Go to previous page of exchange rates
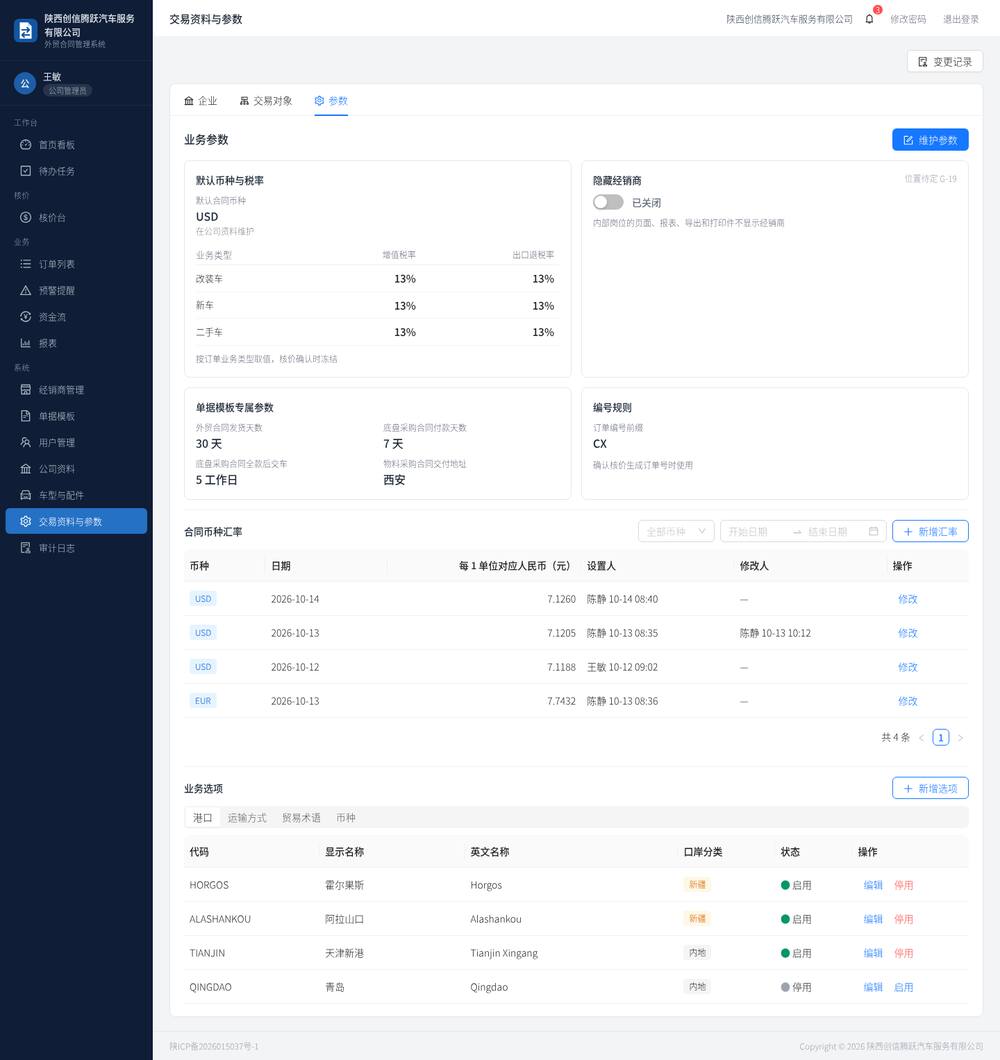1000x1060 pixels. tap(921, 738)
